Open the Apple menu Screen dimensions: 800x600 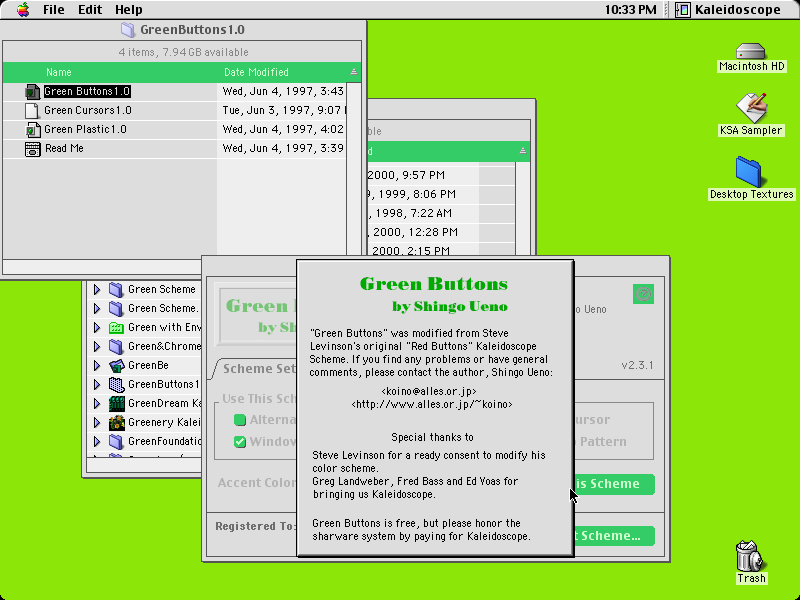click(x=23, y=10)
